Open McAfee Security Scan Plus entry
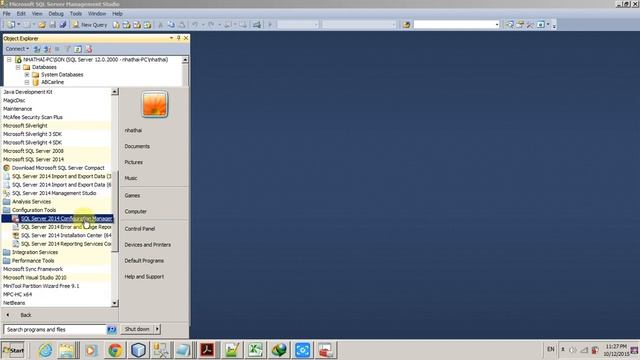 33,118
